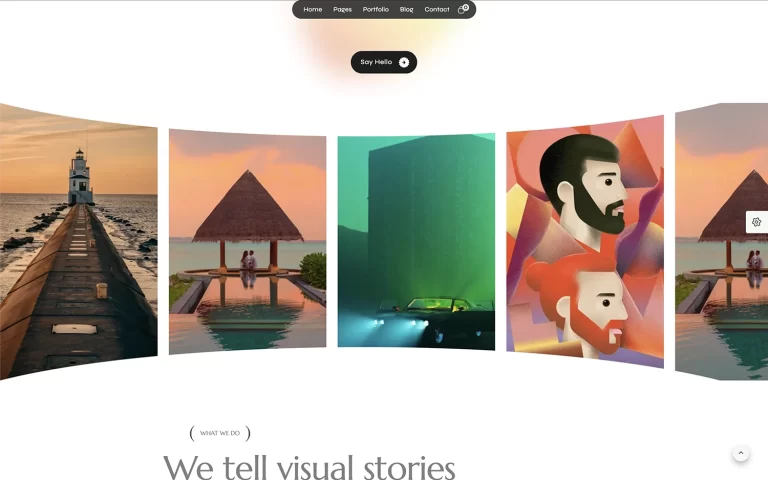Select the partially visible hut photo at right edge
The width and height of the screenshot is (768, 480).
[x=721, y=241]
